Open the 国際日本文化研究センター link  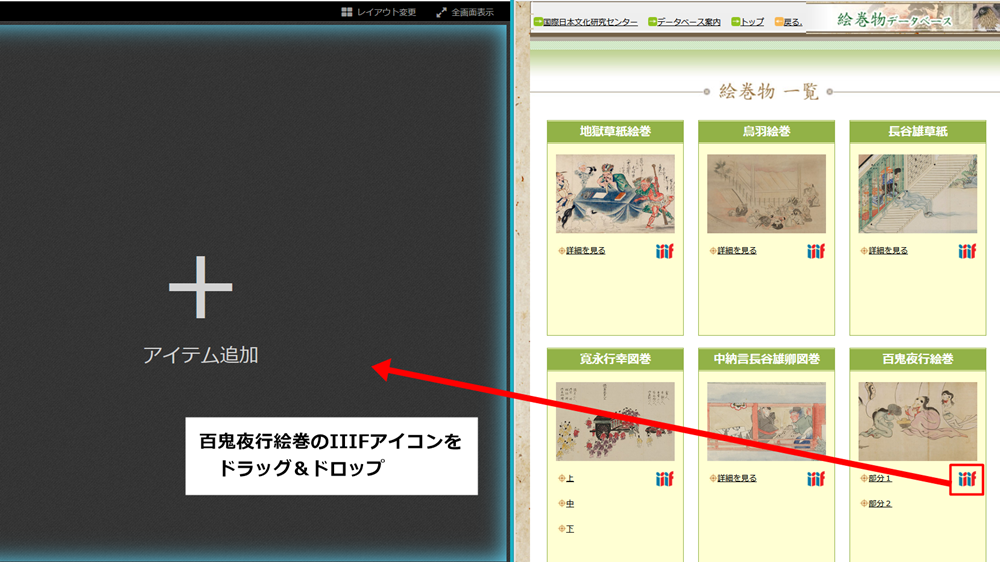click(x=590, y=22)
